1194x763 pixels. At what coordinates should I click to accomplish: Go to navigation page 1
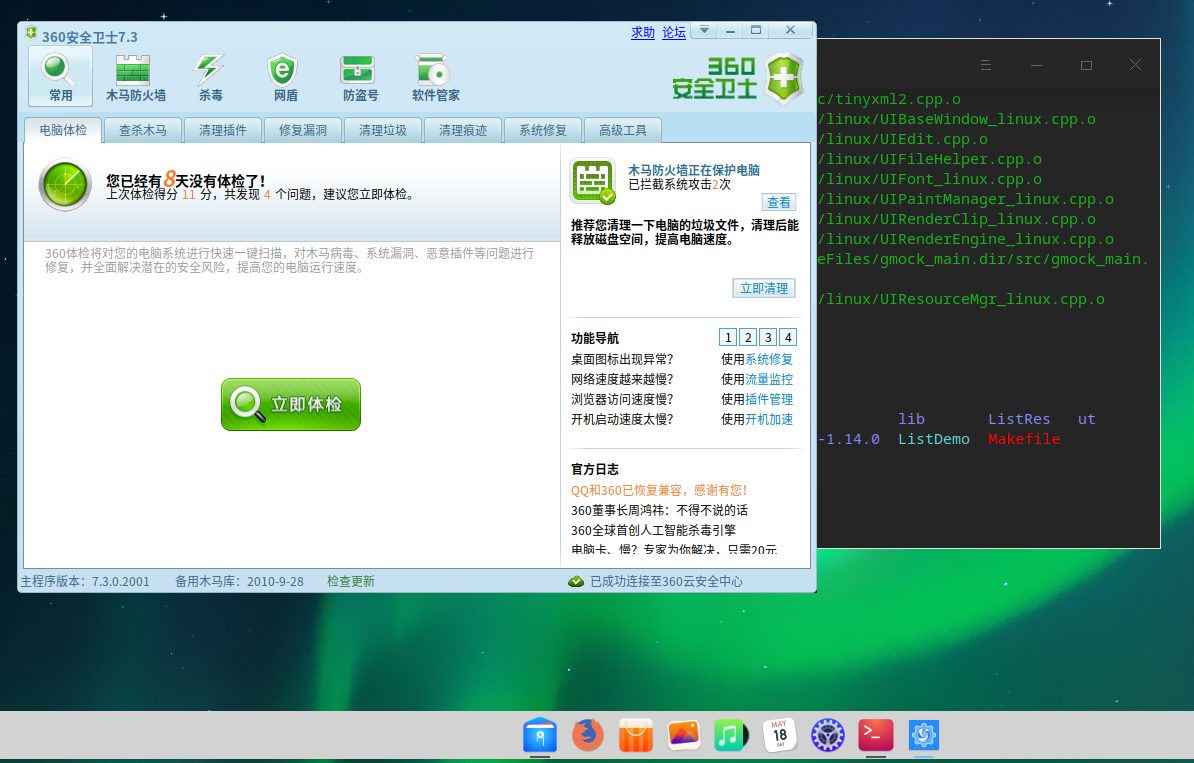728,337
